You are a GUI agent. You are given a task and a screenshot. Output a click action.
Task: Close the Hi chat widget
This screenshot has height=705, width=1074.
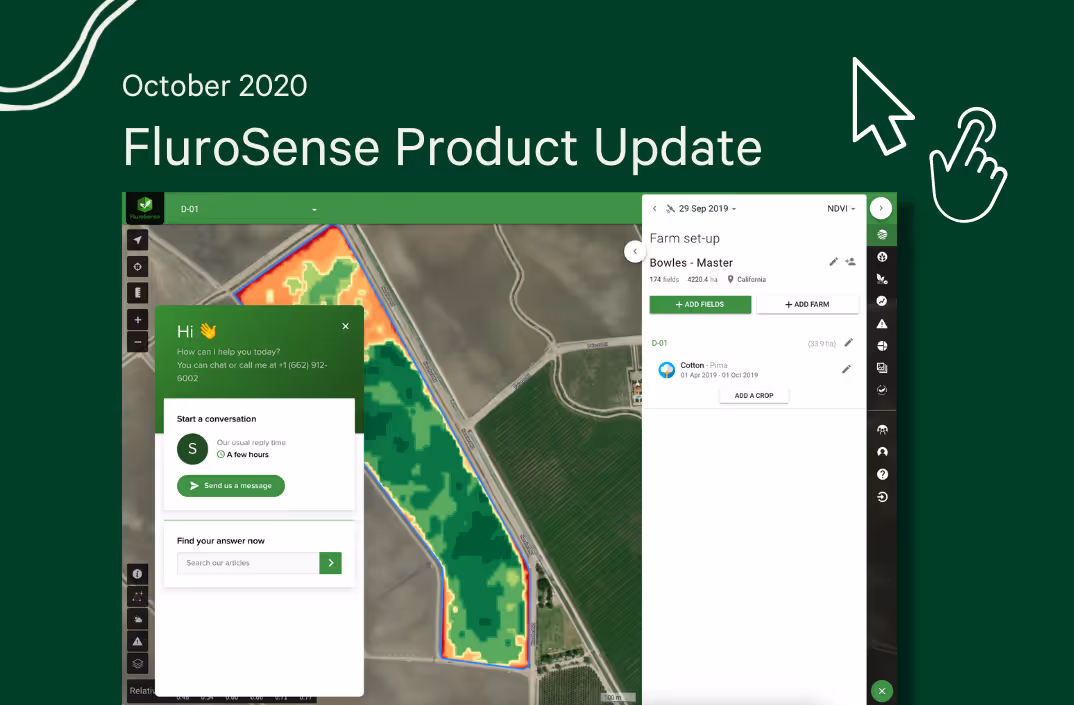coord(345,326)
